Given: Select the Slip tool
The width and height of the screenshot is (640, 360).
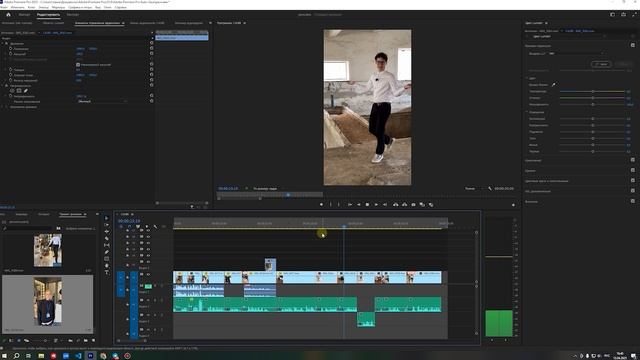Looking at the screenshot, I should [x=107, y=245].
